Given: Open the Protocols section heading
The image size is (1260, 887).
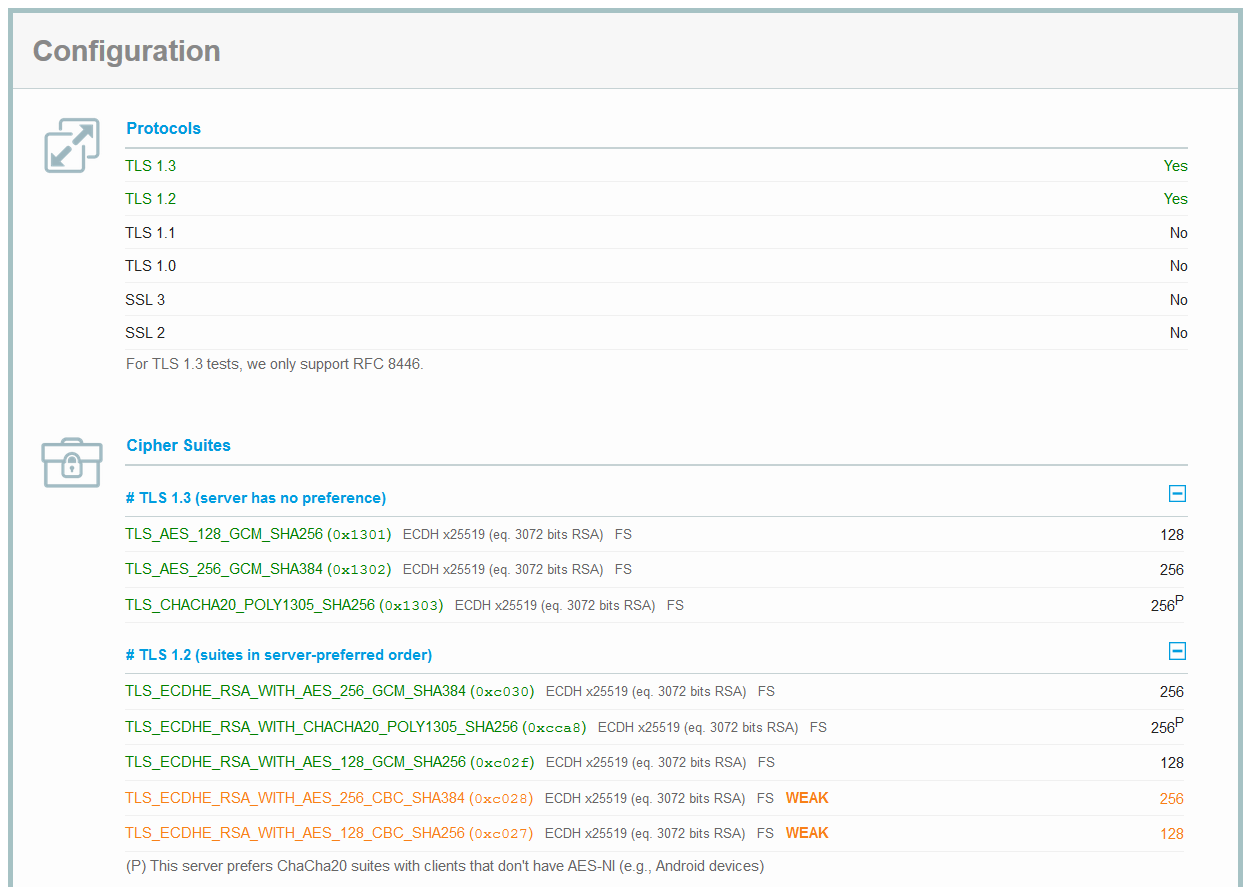Looking at the screenshot, I should (163, 128).
